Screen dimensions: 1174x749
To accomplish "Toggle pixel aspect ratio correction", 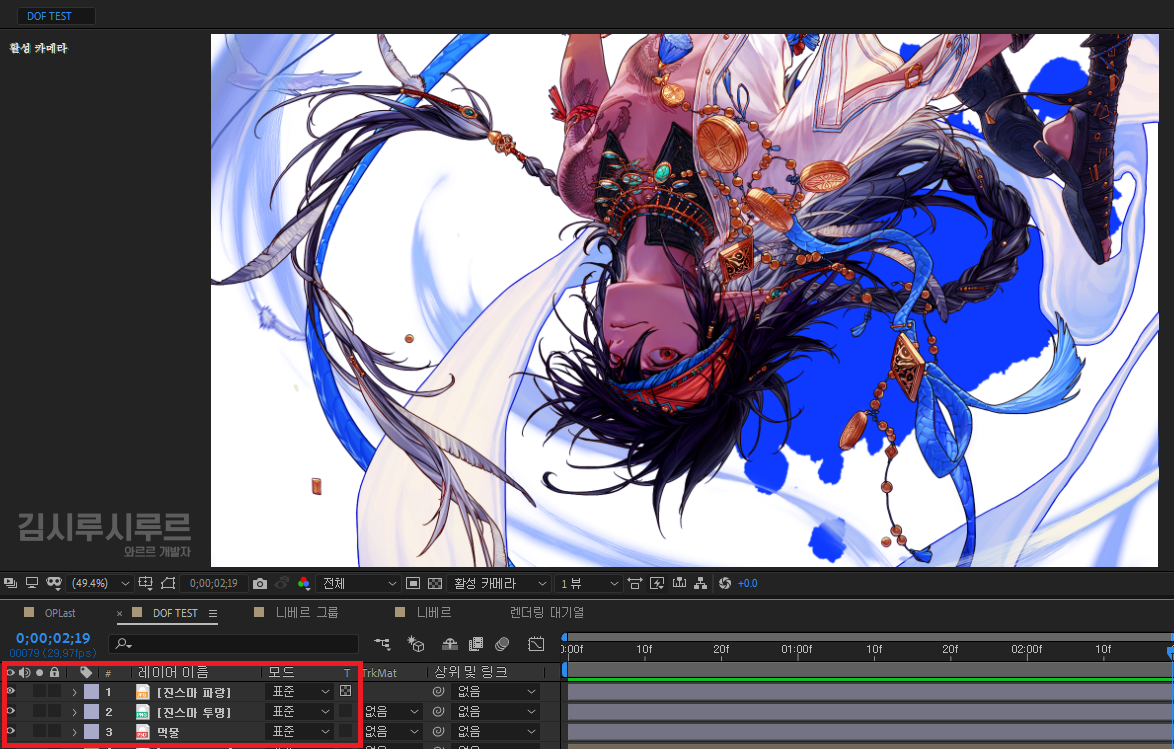I will 635,583.
